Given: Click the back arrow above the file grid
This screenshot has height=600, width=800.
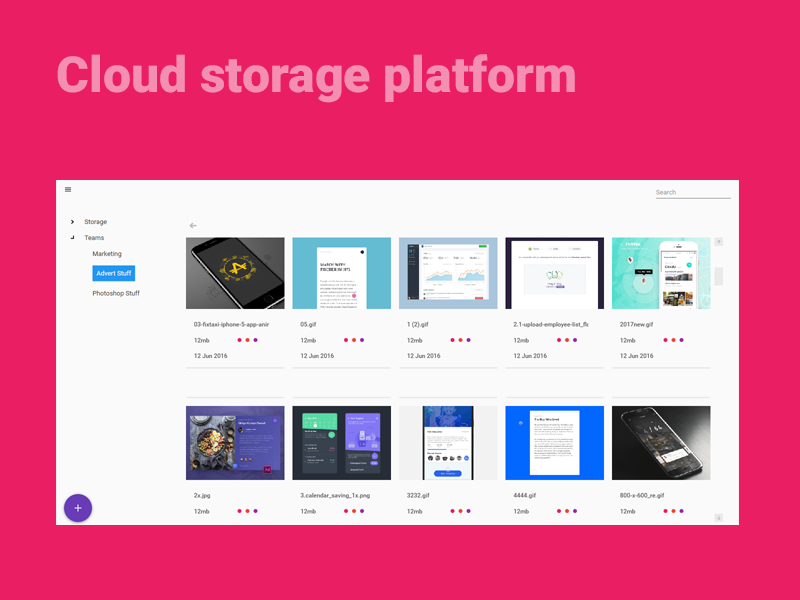Looking at the screenshot, I should point(193,225).
